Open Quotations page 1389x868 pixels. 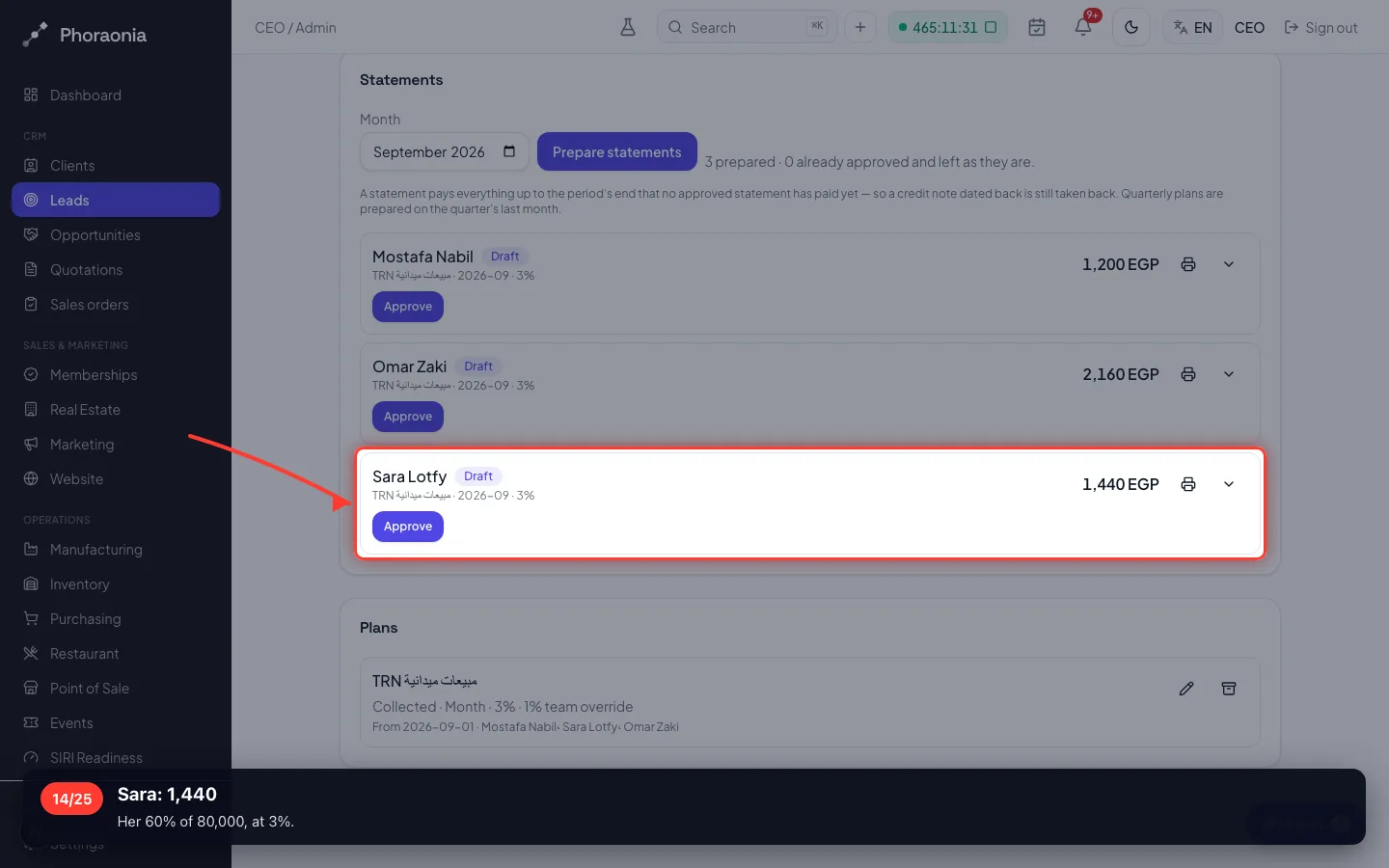(116, 269)
